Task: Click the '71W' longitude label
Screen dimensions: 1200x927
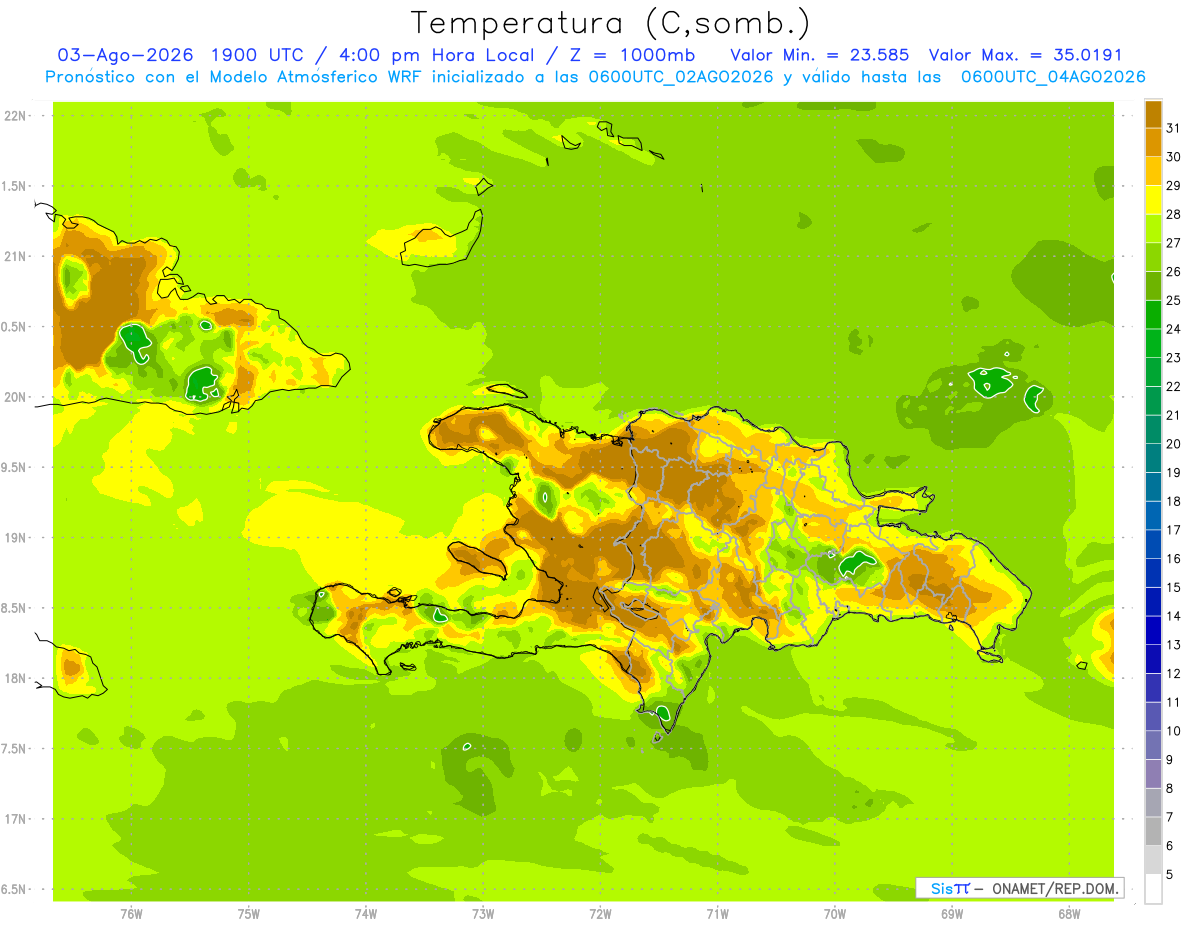Action: tap(717, 914)
